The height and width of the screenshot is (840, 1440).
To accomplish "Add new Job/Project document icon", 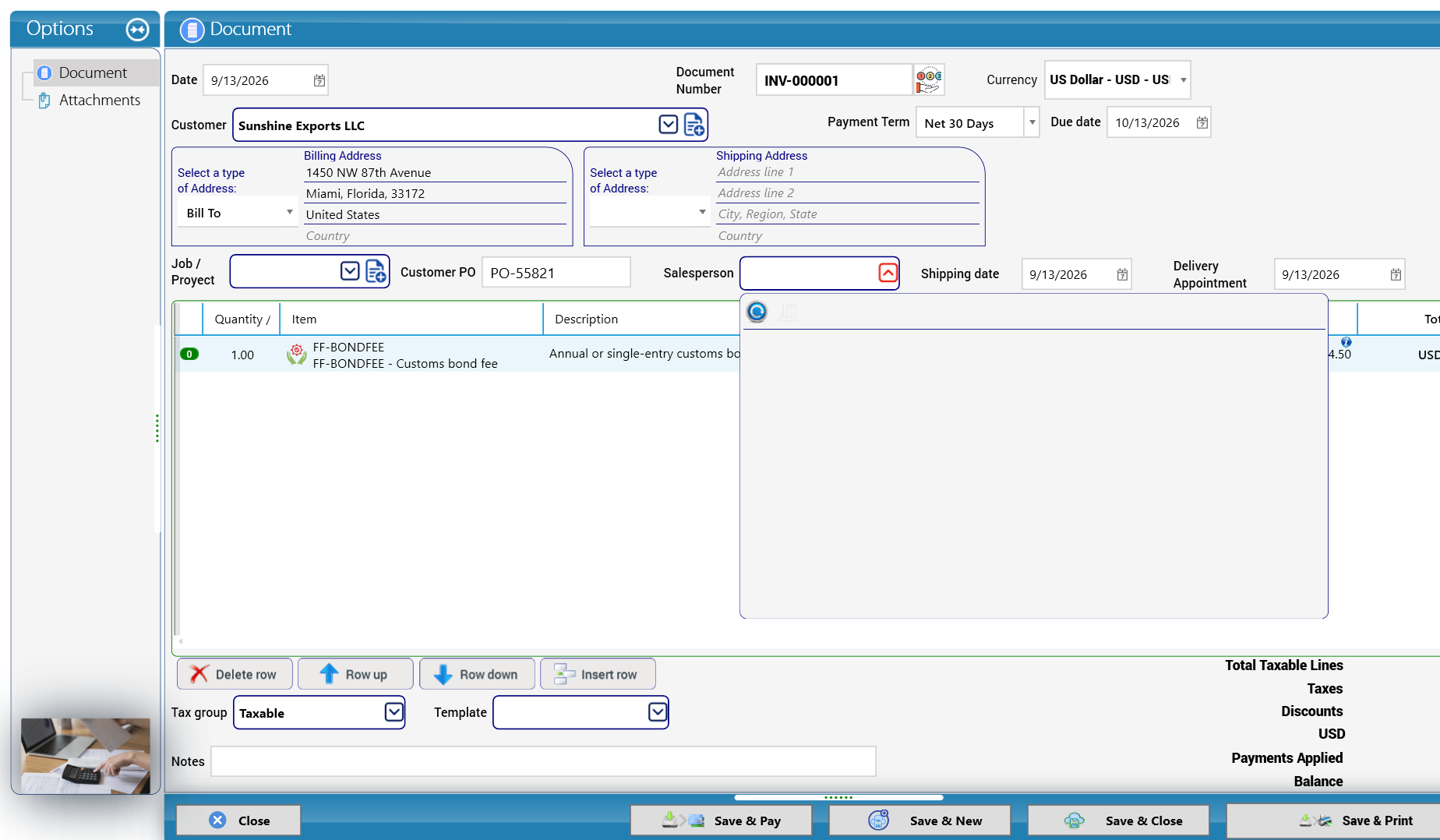I will coord(376,271).
